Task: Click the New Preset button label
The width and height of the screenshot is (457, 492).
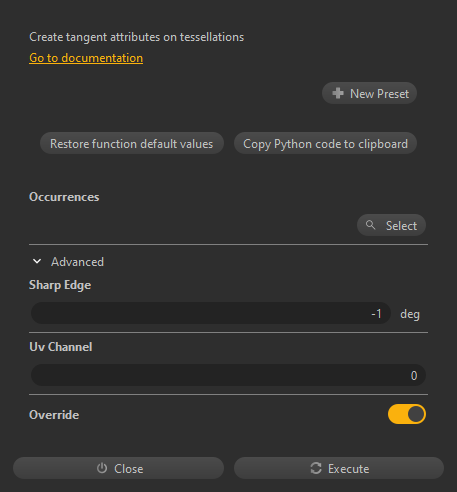Action: click(379, 94)
